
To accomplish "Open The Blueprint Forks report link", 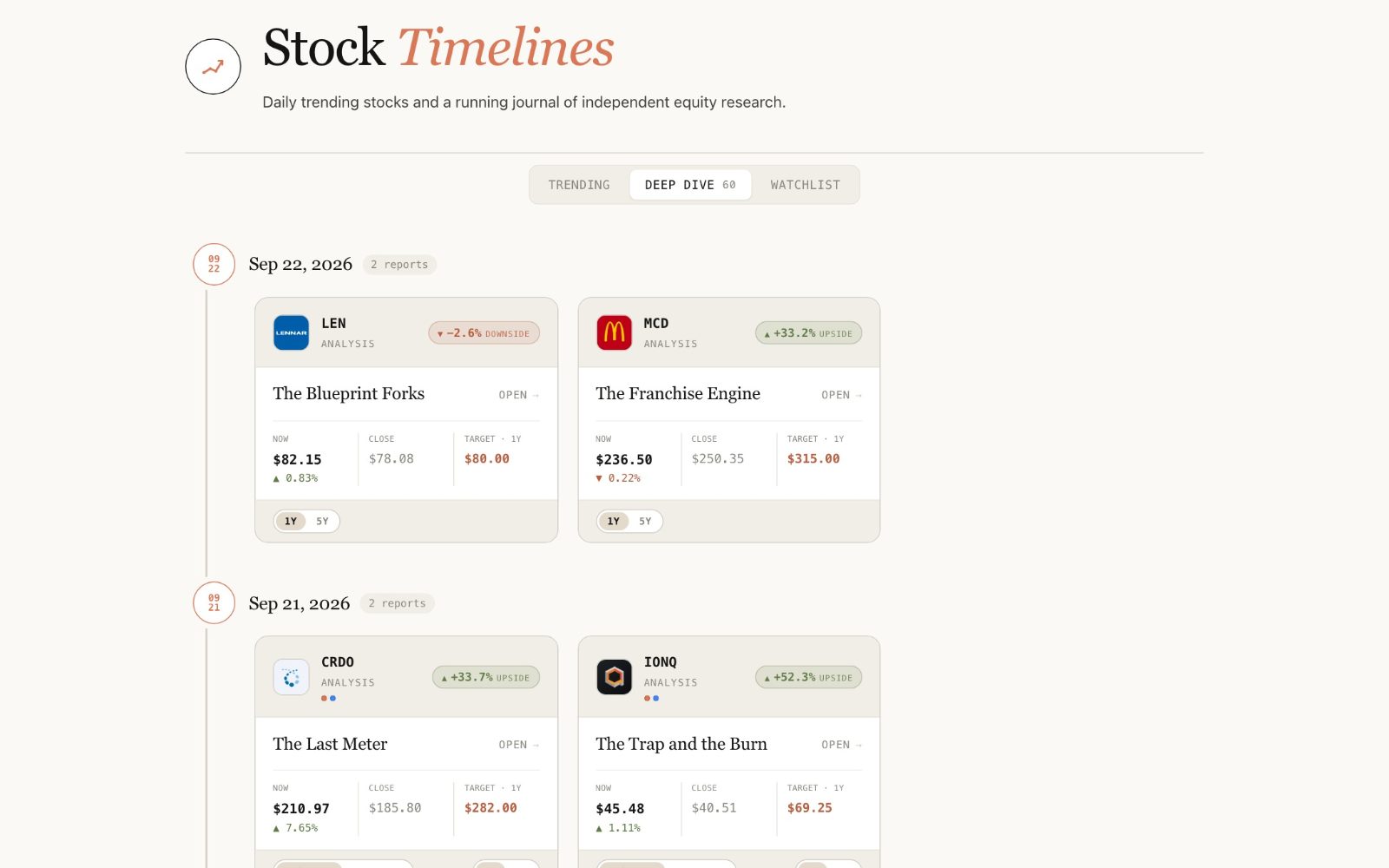I will tap(519, 395).
